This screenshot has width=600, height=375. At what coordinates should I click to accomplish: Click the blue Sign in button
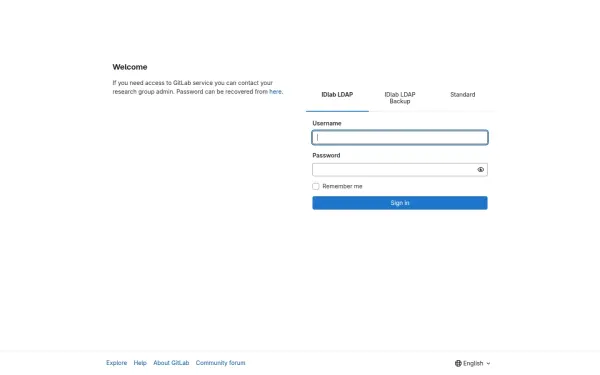[x=400, y=203]
